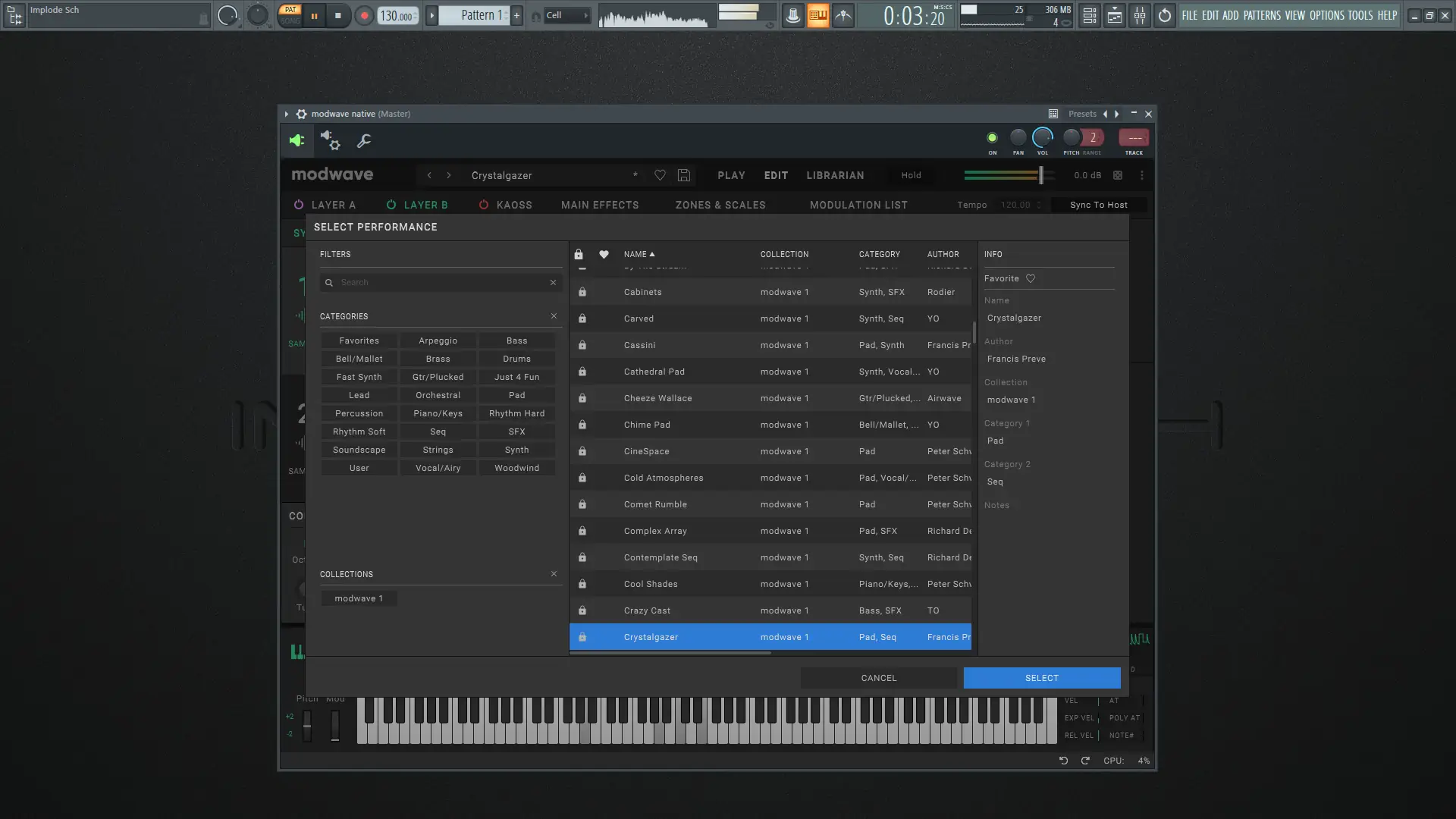Switch to the LIBRARIAN tab
This screenshot has width=1456, height=819.
(x=835, y=175)
